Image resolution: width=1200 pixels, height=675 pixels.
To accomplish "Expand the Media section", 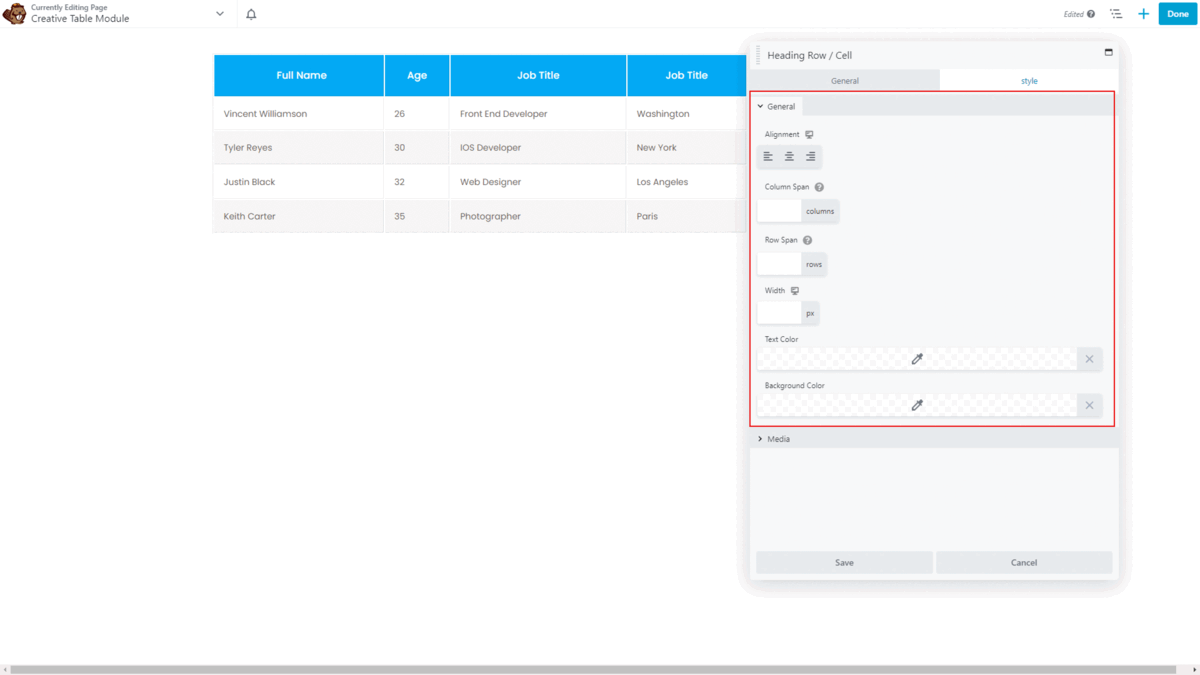I will [778, 438].
